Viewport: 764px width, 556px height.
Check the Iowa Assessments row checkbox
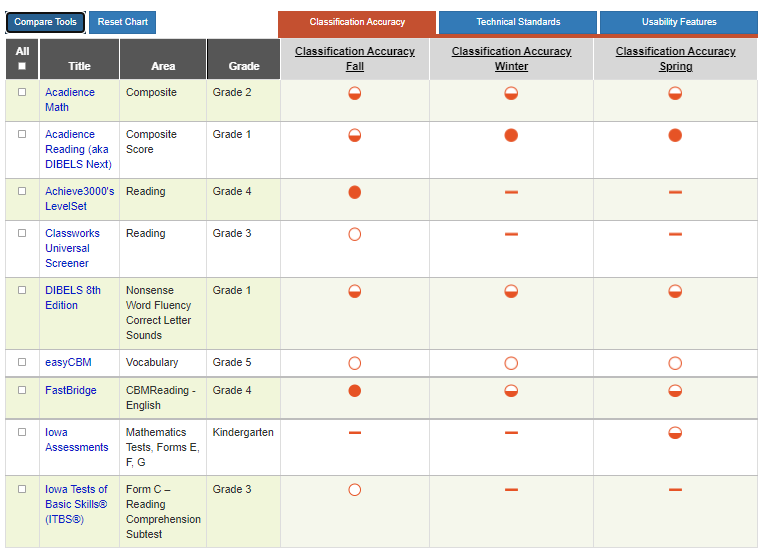(22, 432)
